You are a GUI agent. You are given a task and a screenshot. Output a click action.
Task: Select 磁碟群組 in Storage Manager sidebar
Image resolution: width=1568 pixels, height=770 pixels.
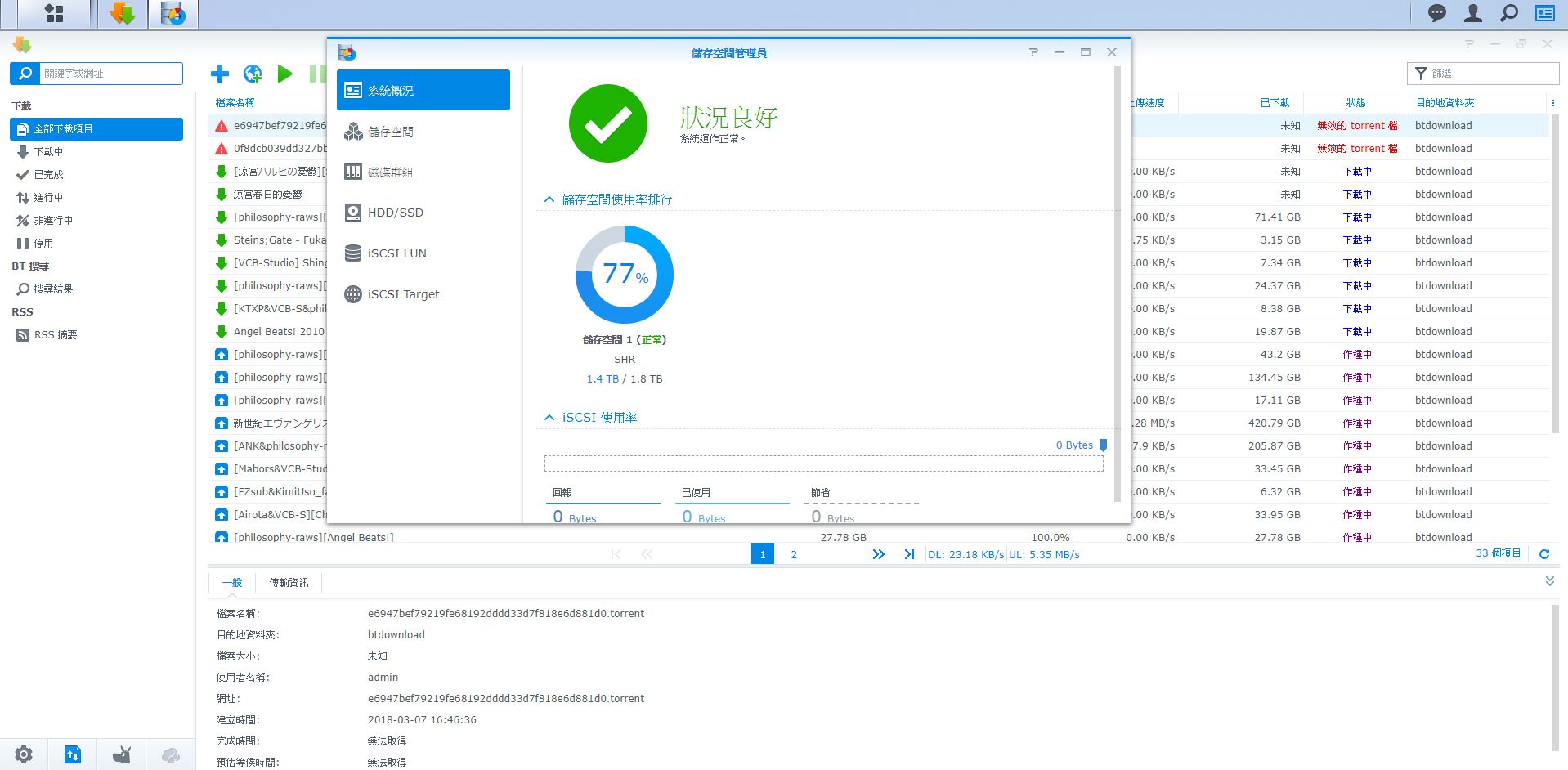tap(423, 172)
